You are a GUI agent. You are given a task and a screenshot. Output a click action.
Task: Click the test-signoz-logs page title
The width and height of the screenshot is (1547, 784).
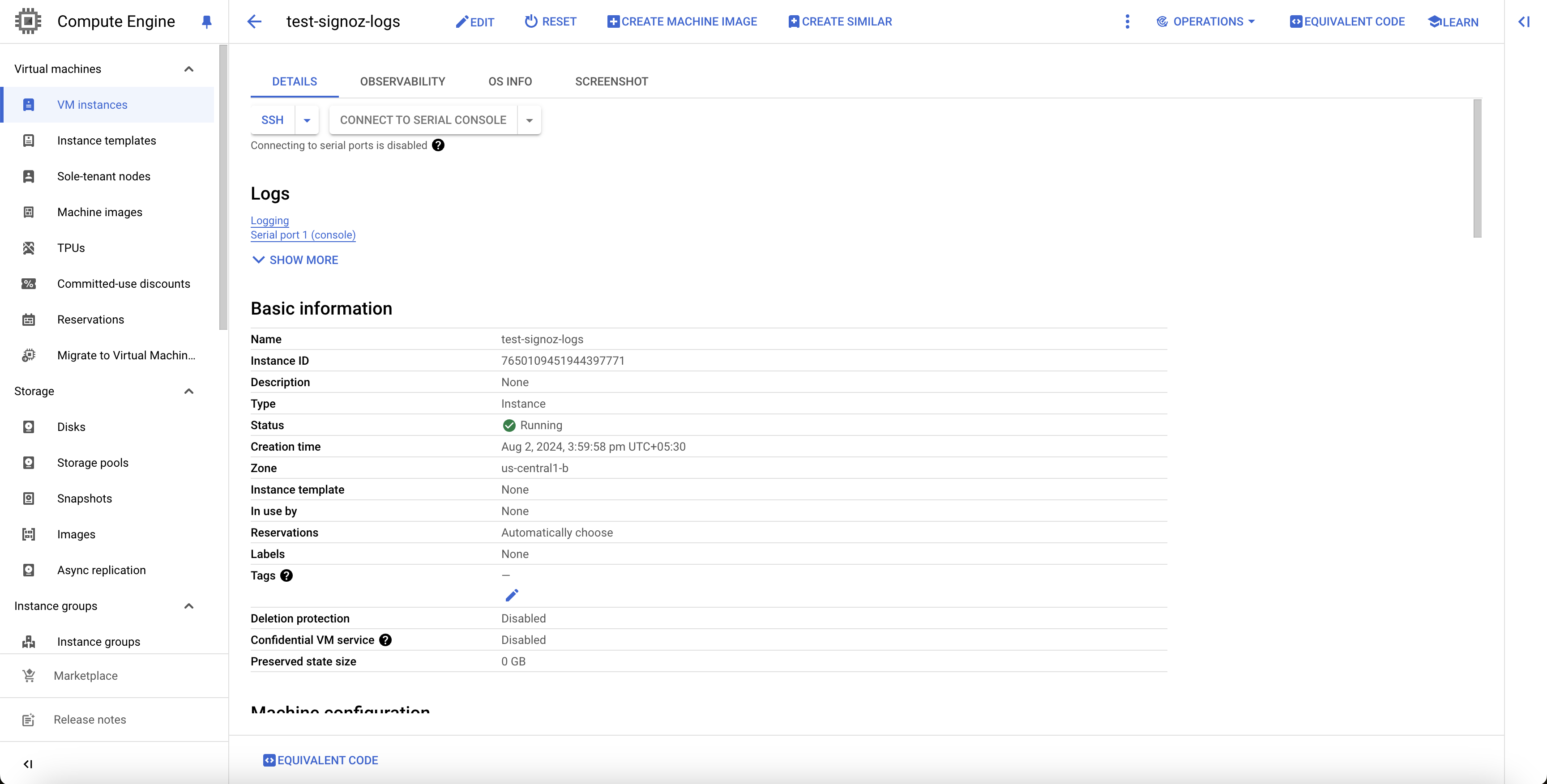coord(343,21)
